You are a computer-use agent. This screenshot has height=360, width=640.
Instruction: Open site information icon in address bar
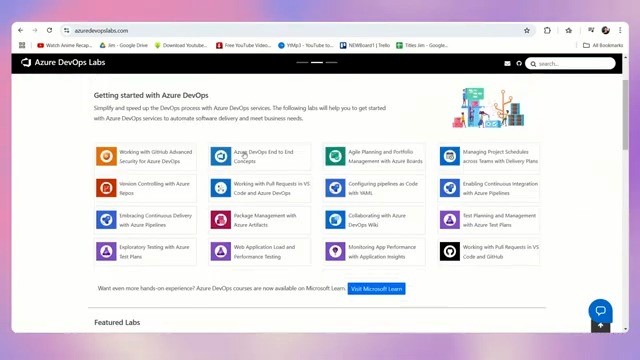67,31
